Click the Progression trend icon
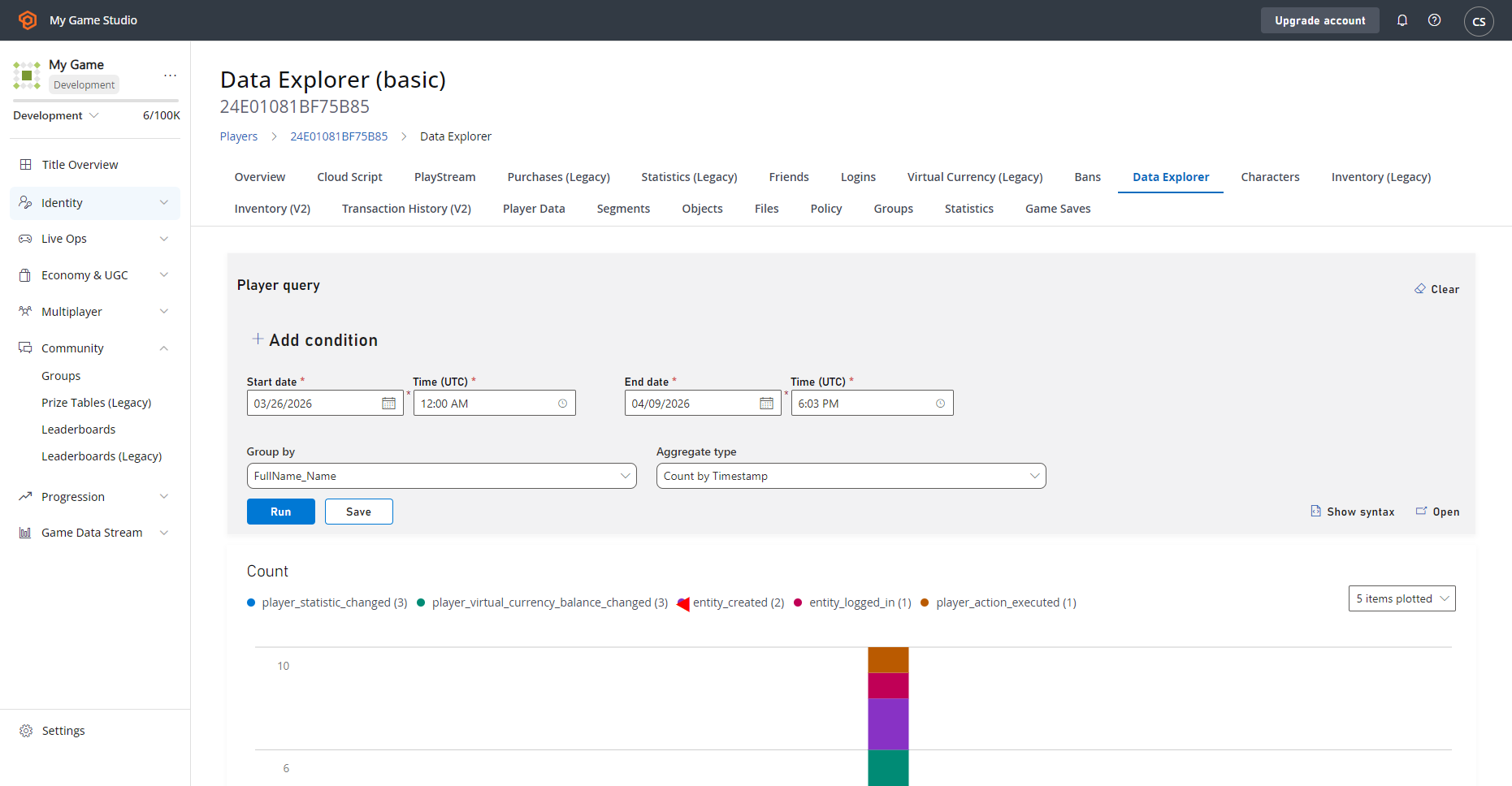The height and width of the screenshot is (786, 1512). point(25,496)
